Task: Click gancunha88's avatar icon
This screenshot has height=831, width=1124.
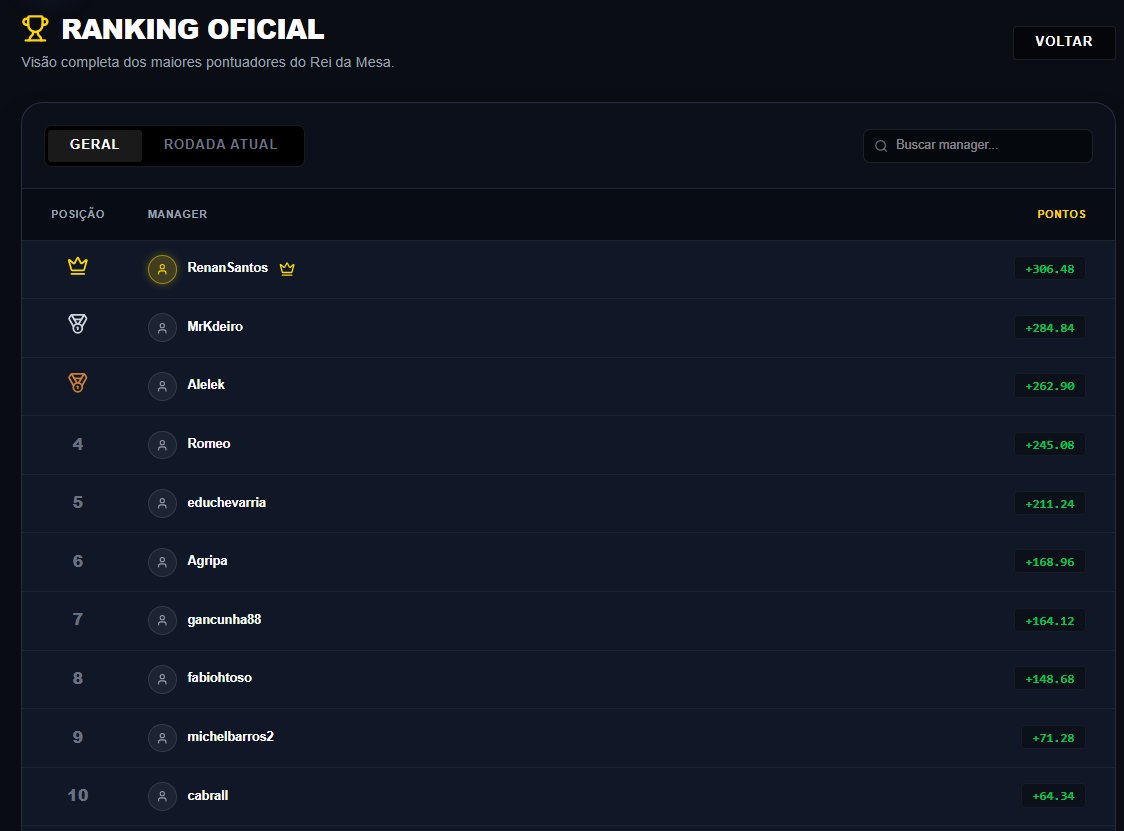Action: [x=162, y=620]
